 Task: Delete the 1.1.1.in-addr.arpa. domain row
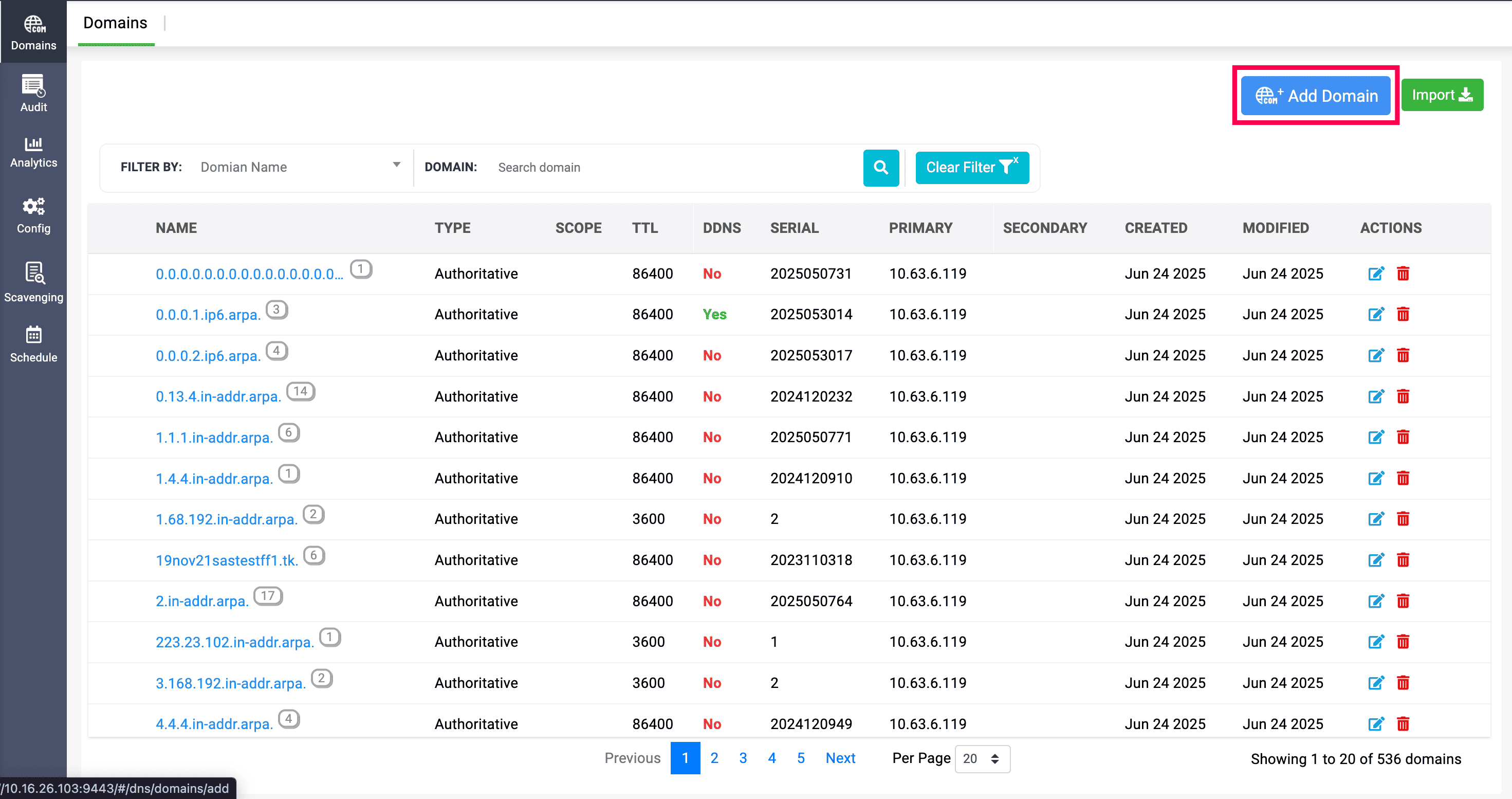click(x=1403, y=437)
